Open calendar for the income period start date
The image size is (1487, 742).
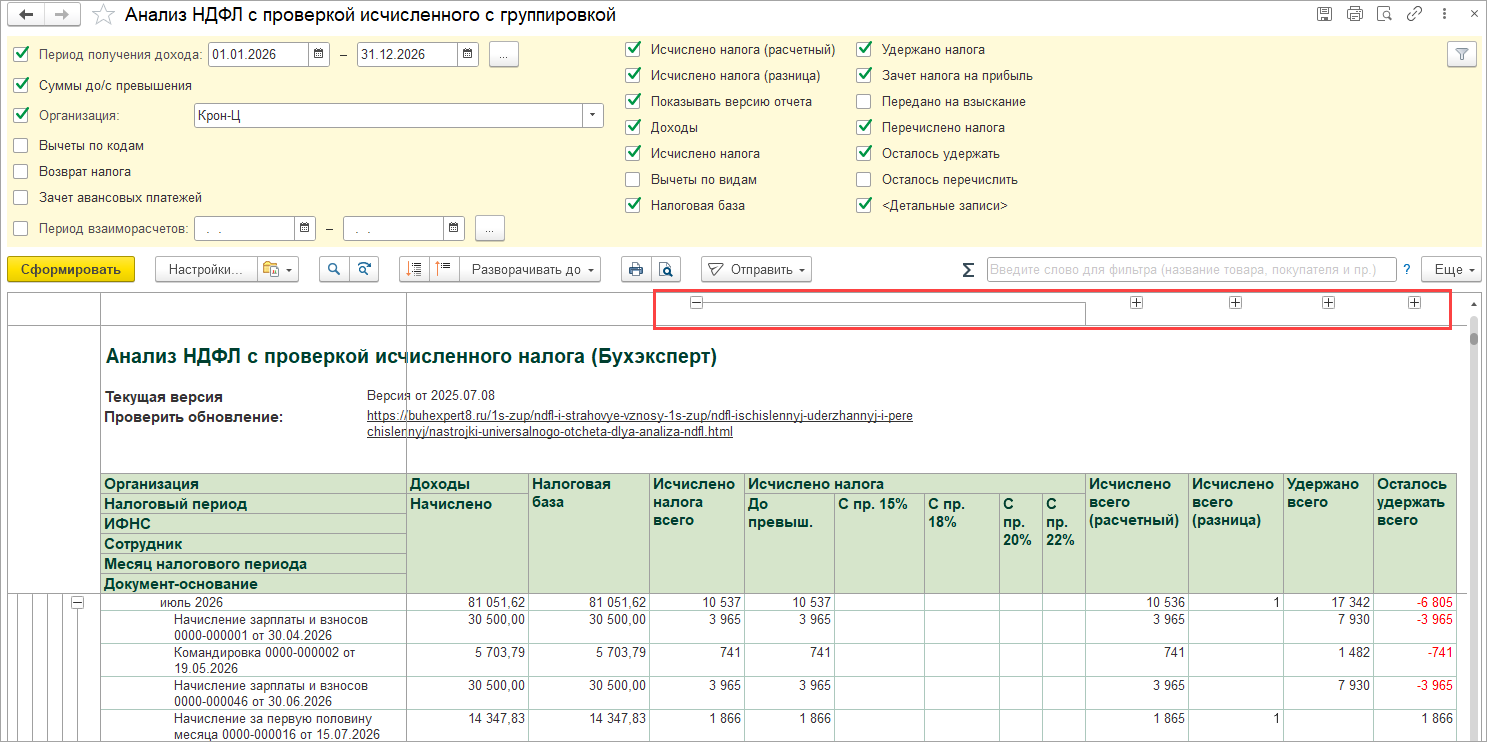point(318,54)
